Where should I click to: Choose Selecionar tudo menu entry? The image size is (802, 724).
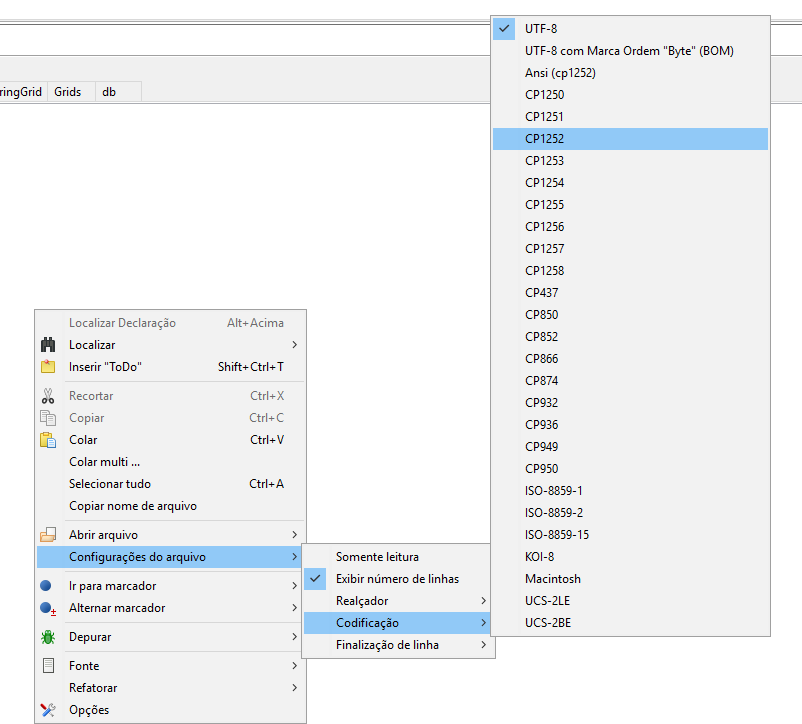170,484
